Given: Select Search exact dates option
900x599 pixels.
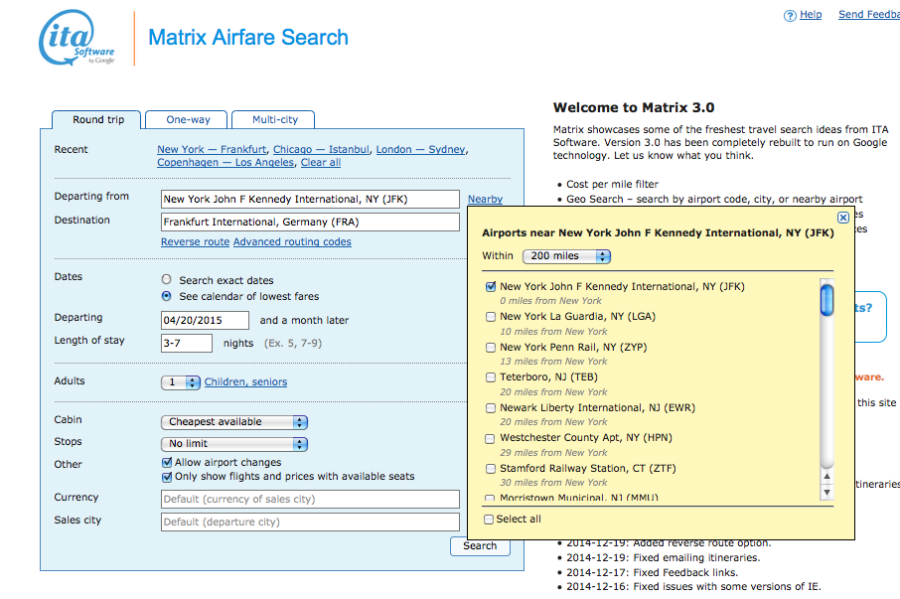Looking at the screenshot, I should pos(167,281).
